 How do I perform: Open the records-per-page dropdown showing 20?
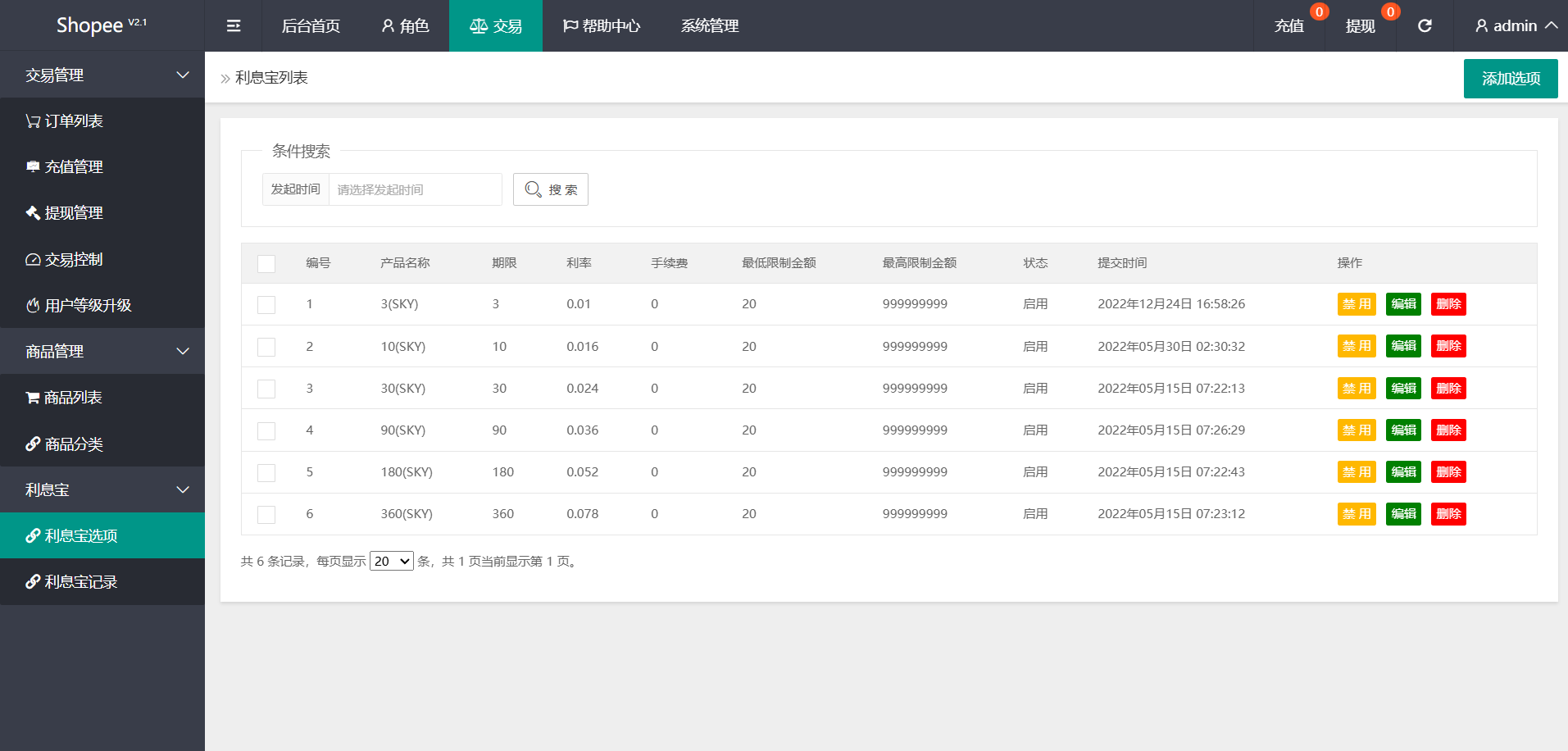coord(392,561)
